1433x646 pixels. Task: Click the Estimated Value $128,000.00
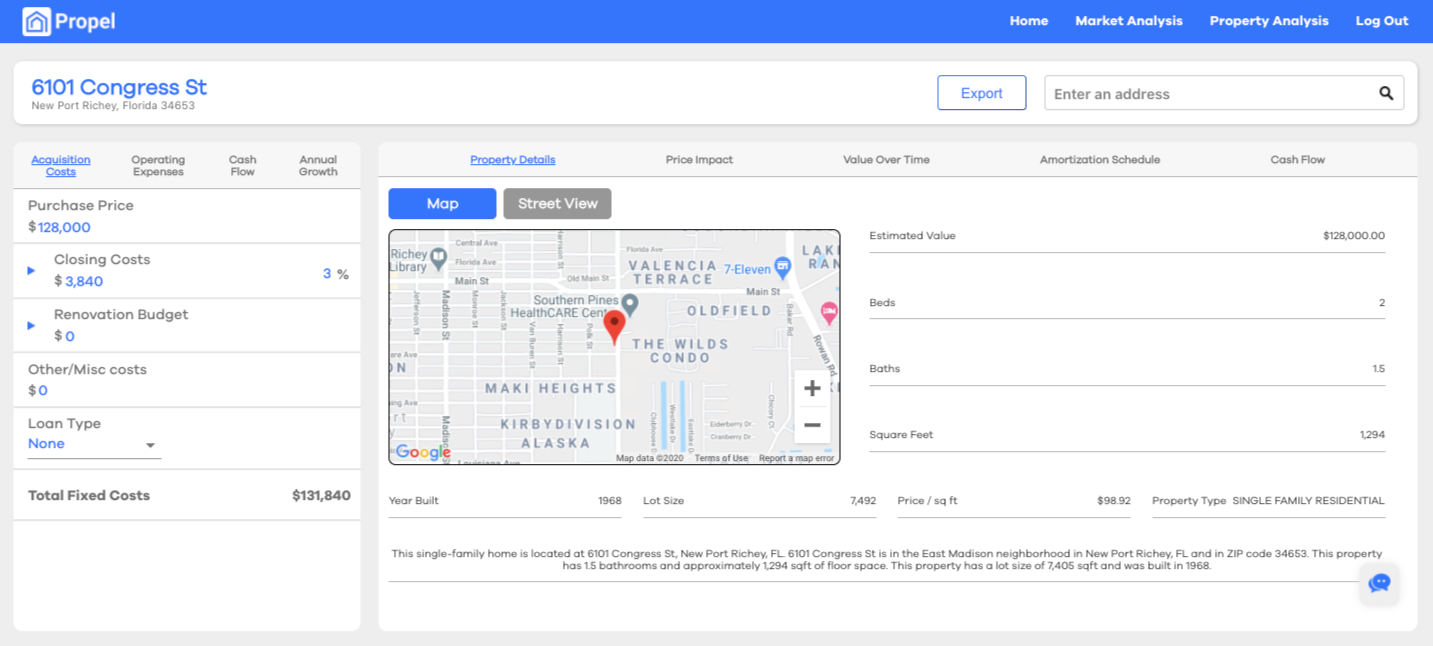(1354, 236)
